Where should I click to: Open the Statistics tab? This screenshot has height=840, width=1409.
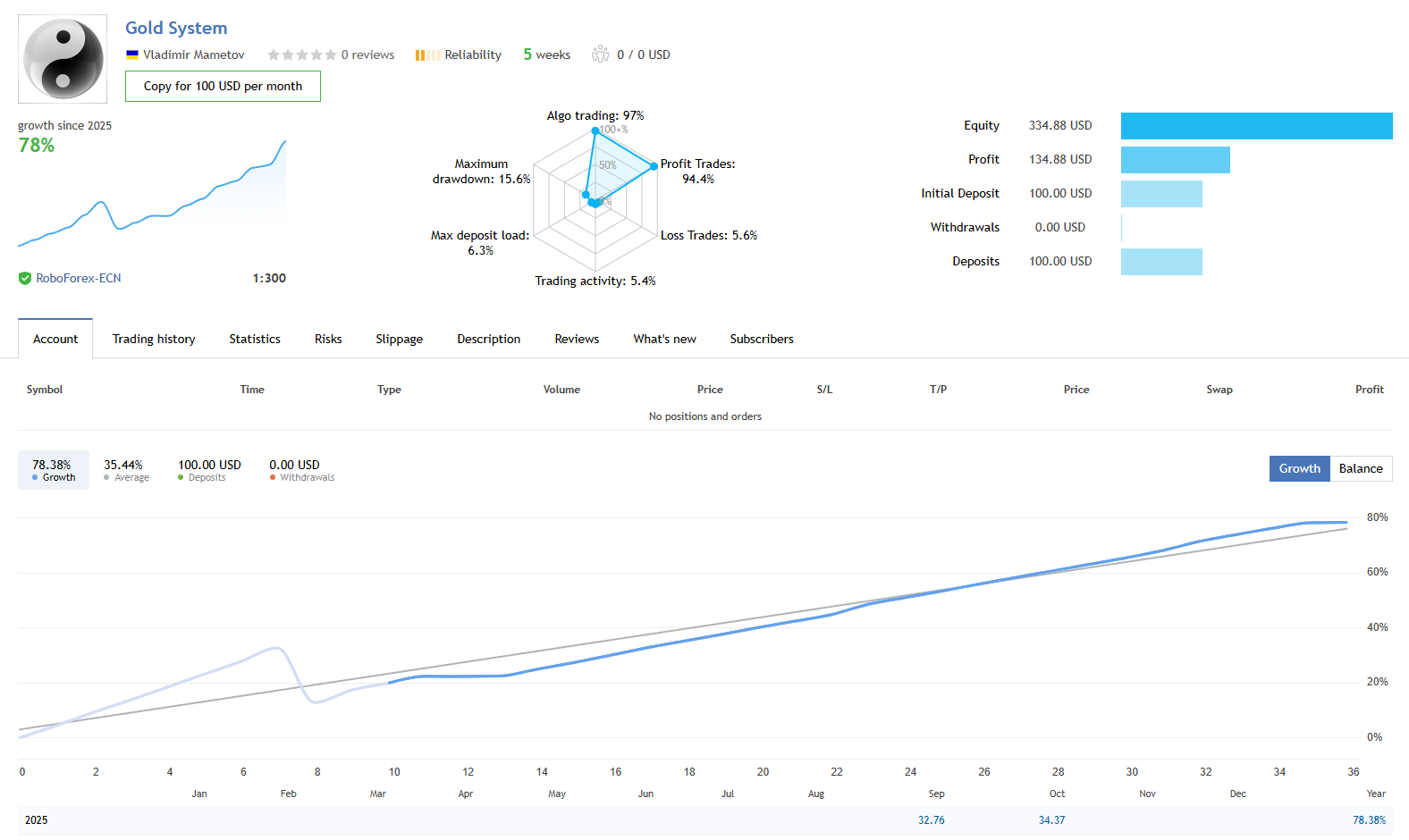pyautogui.click(x=255, y=339)
